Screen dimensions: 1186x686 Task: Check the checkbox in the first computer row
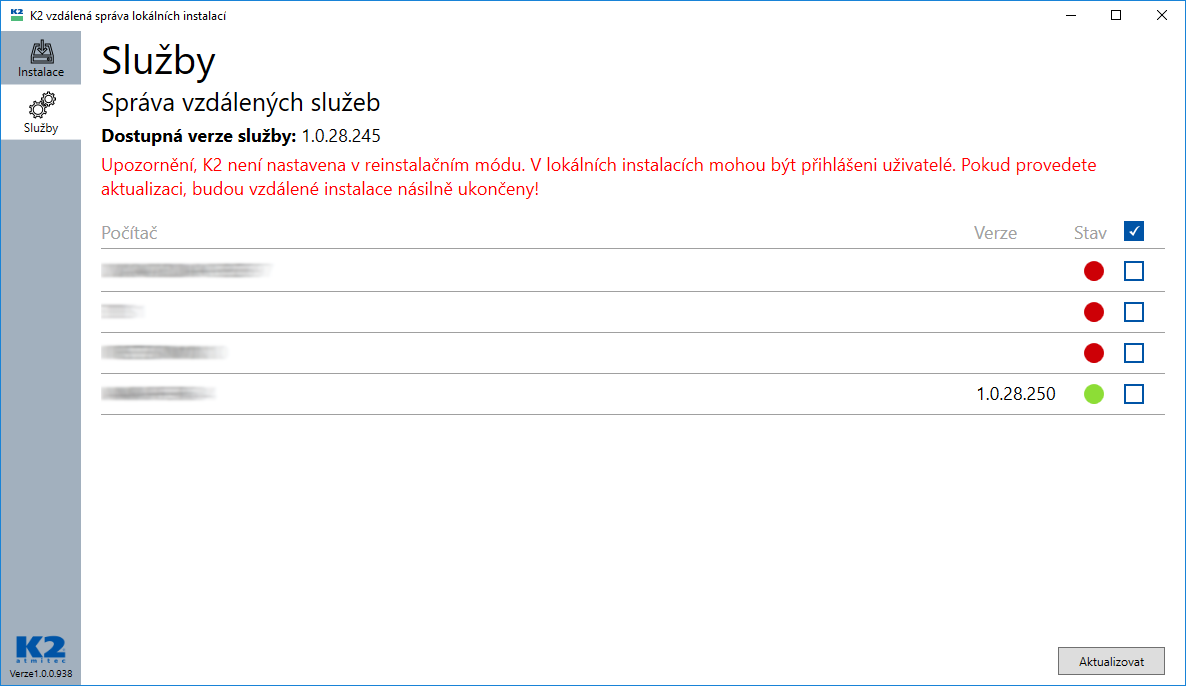(x=1133, y=271)
